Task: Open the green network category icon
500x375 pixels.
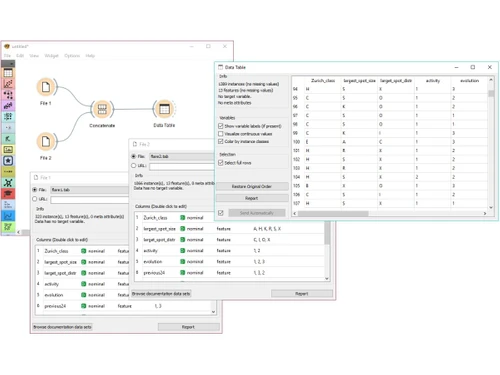Action: click(8, 183)
